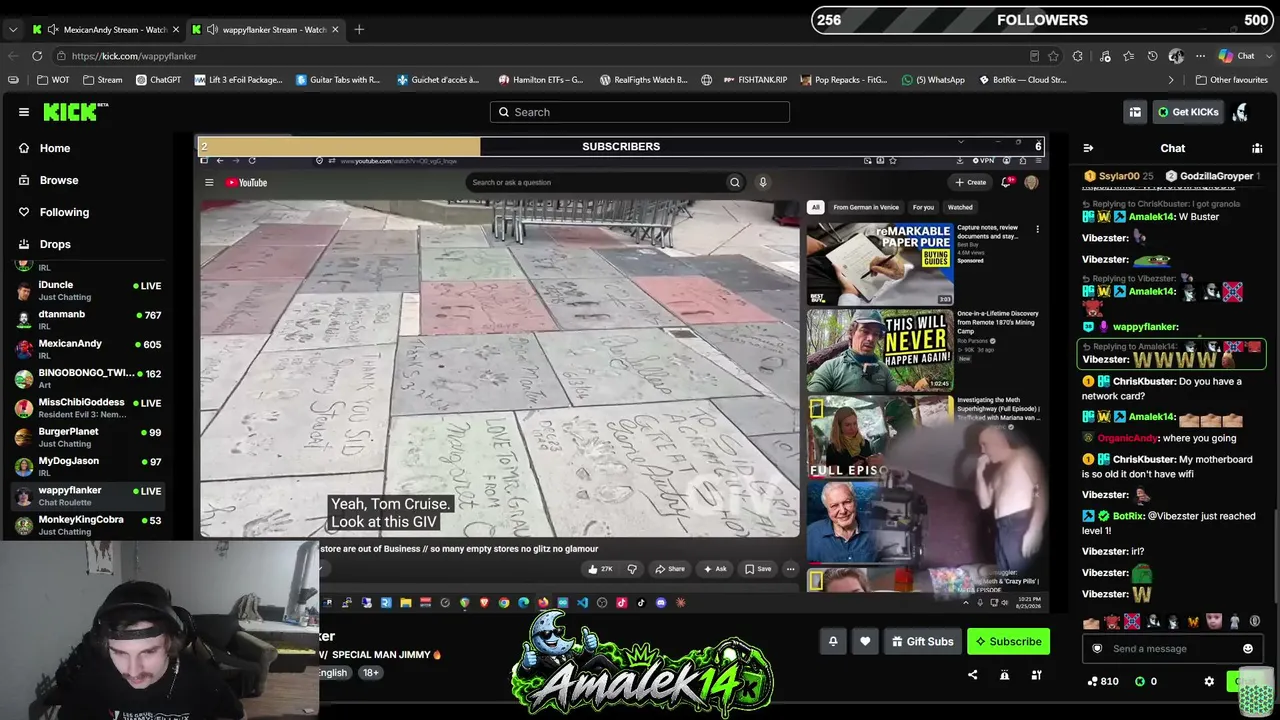Collapse the chat panel with the arrow icon
The image size is (1280, 720).
click(1088, 148)
